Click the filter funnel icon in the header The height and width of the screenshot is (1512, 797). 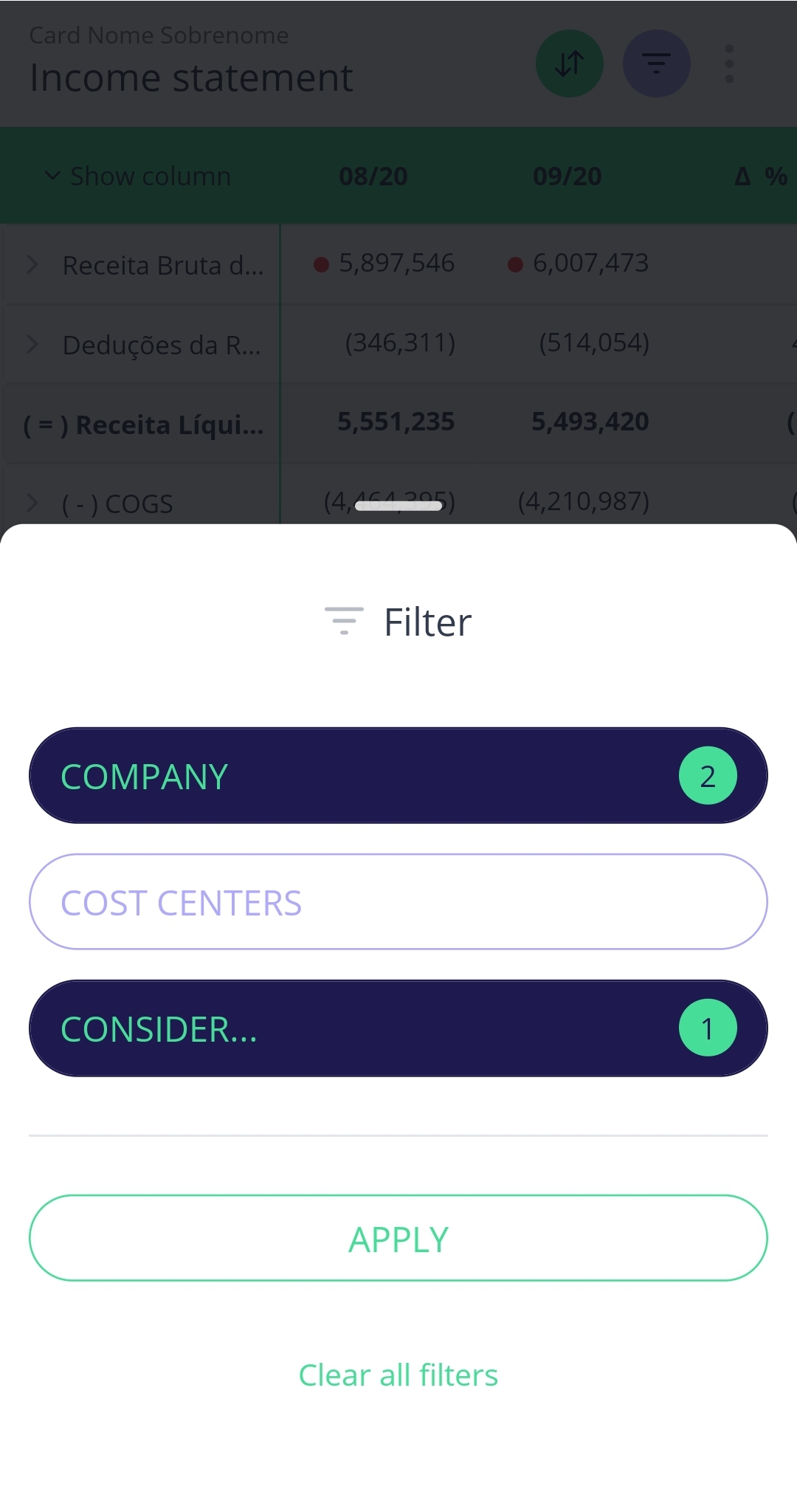[x=656, y=63]
